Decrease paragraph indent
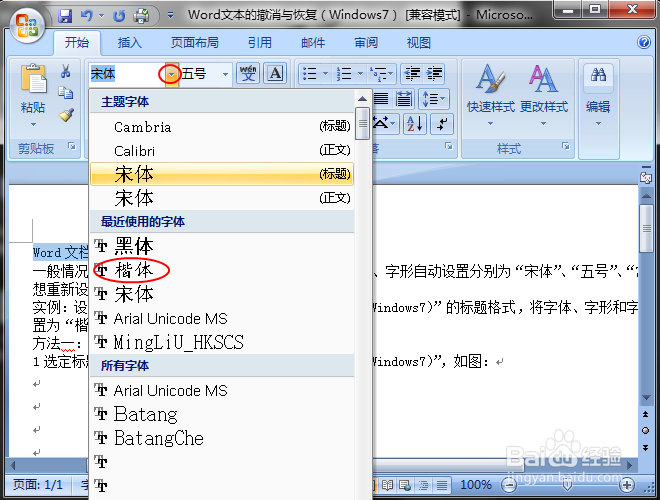660x500 pixels. [412, 74]
